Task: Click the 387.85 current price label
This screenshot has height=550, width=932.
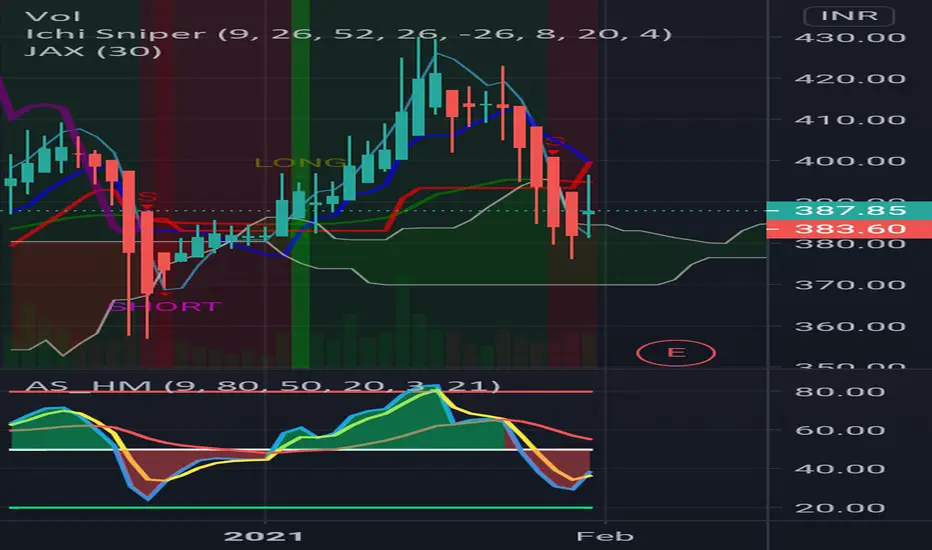Action: pos(849,210)
